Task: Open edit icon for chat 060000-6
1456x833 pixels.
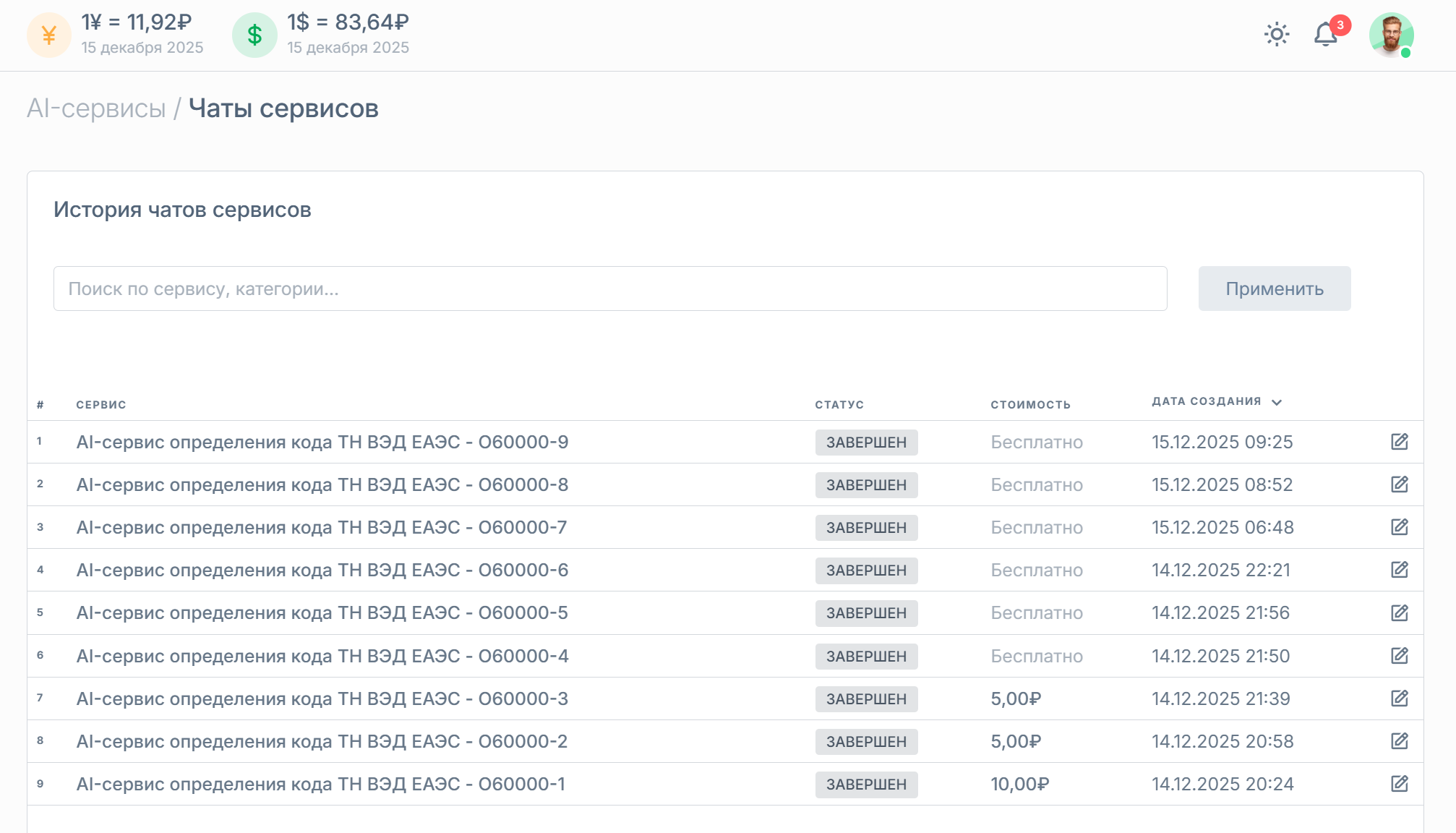Action: [1399, 570]
